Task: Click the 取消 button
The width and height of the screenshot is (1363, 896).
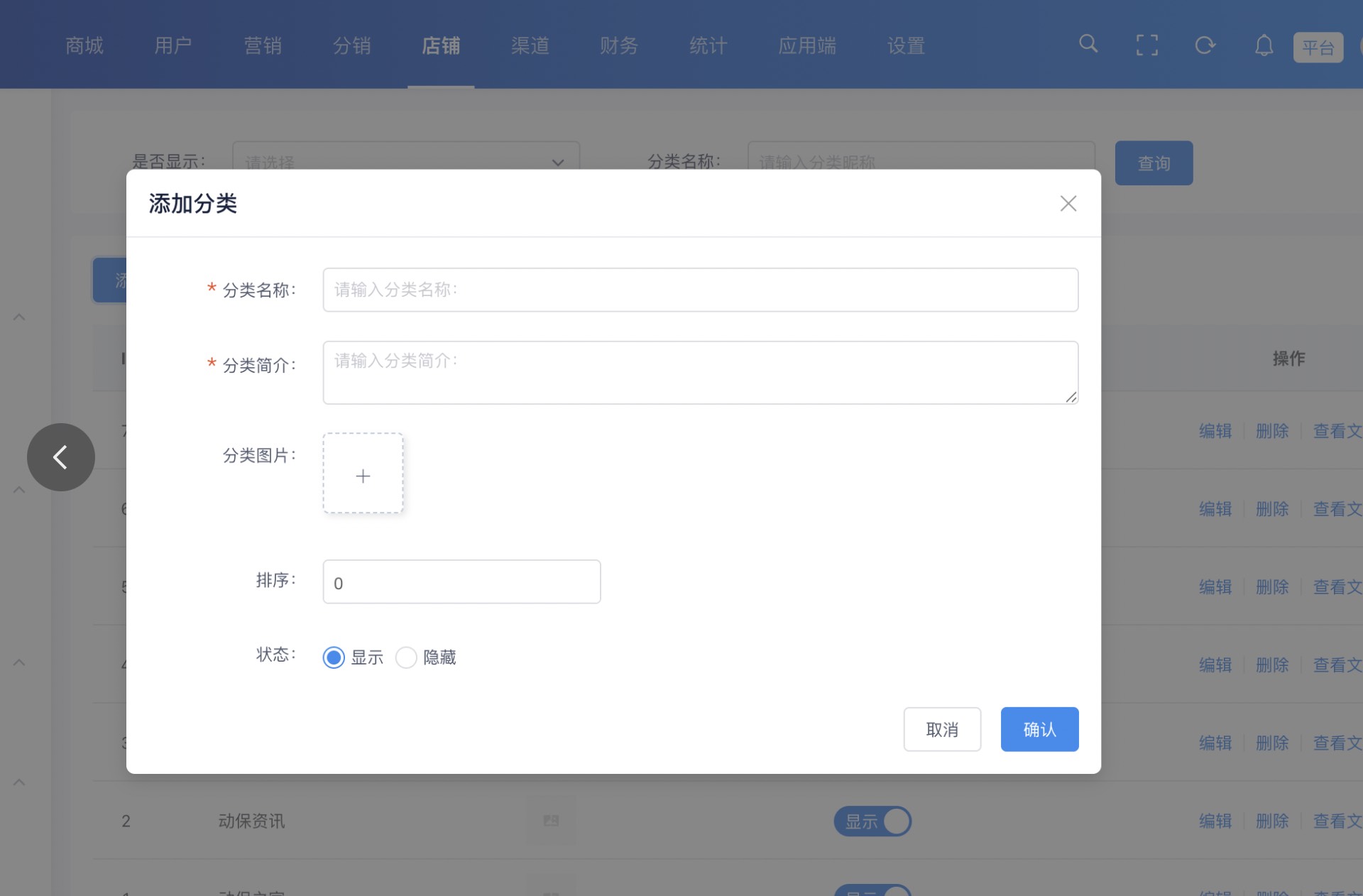Action: pyautogui.click(x=942, y=729)
